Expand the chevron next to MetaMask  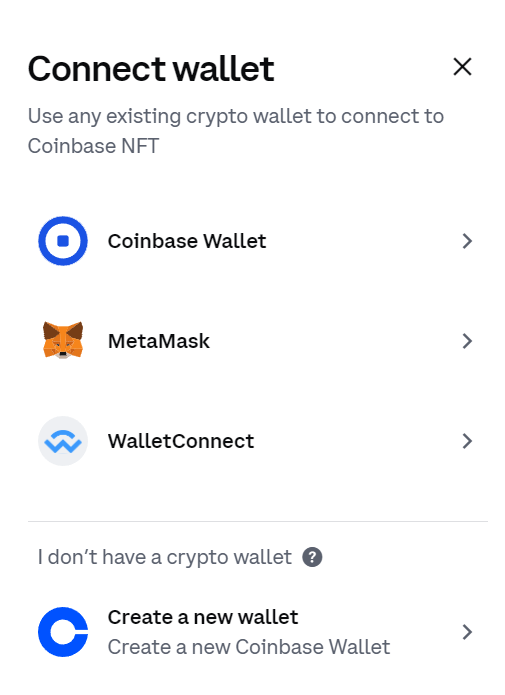coord(467,341)
